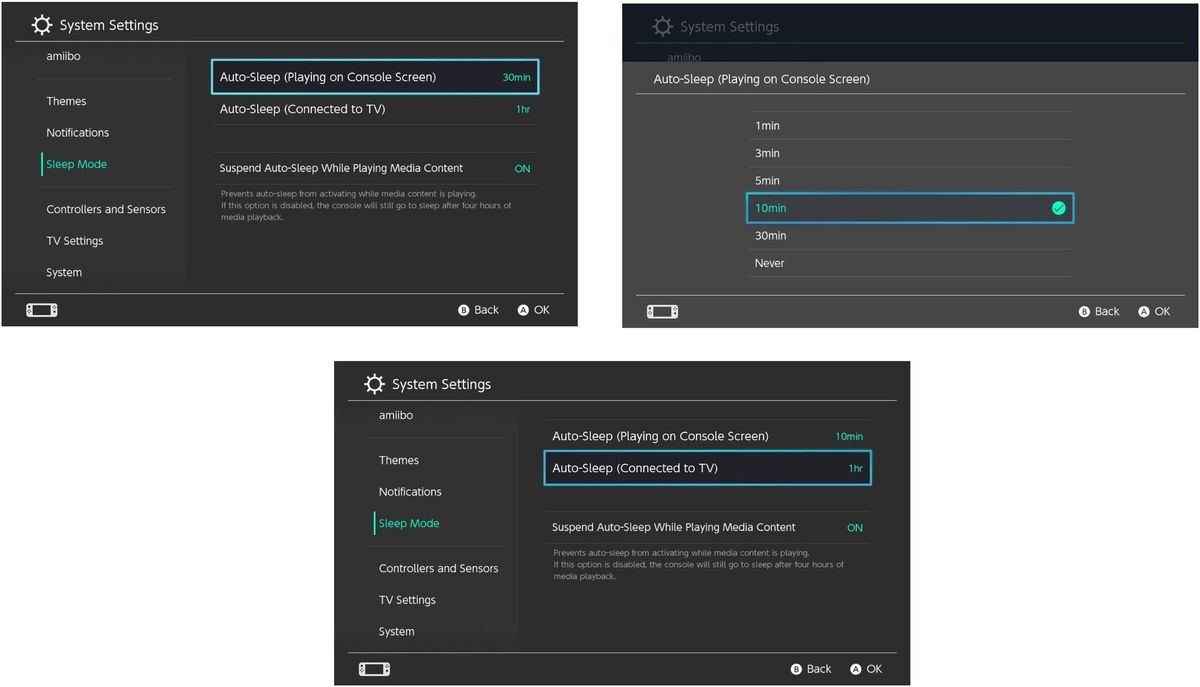Open Auto-Sleep (Playing on Console Screen) showing 10min
The height and width of the screenshot is (687, 1200).
pyautogui.click(x=708, y=436)
